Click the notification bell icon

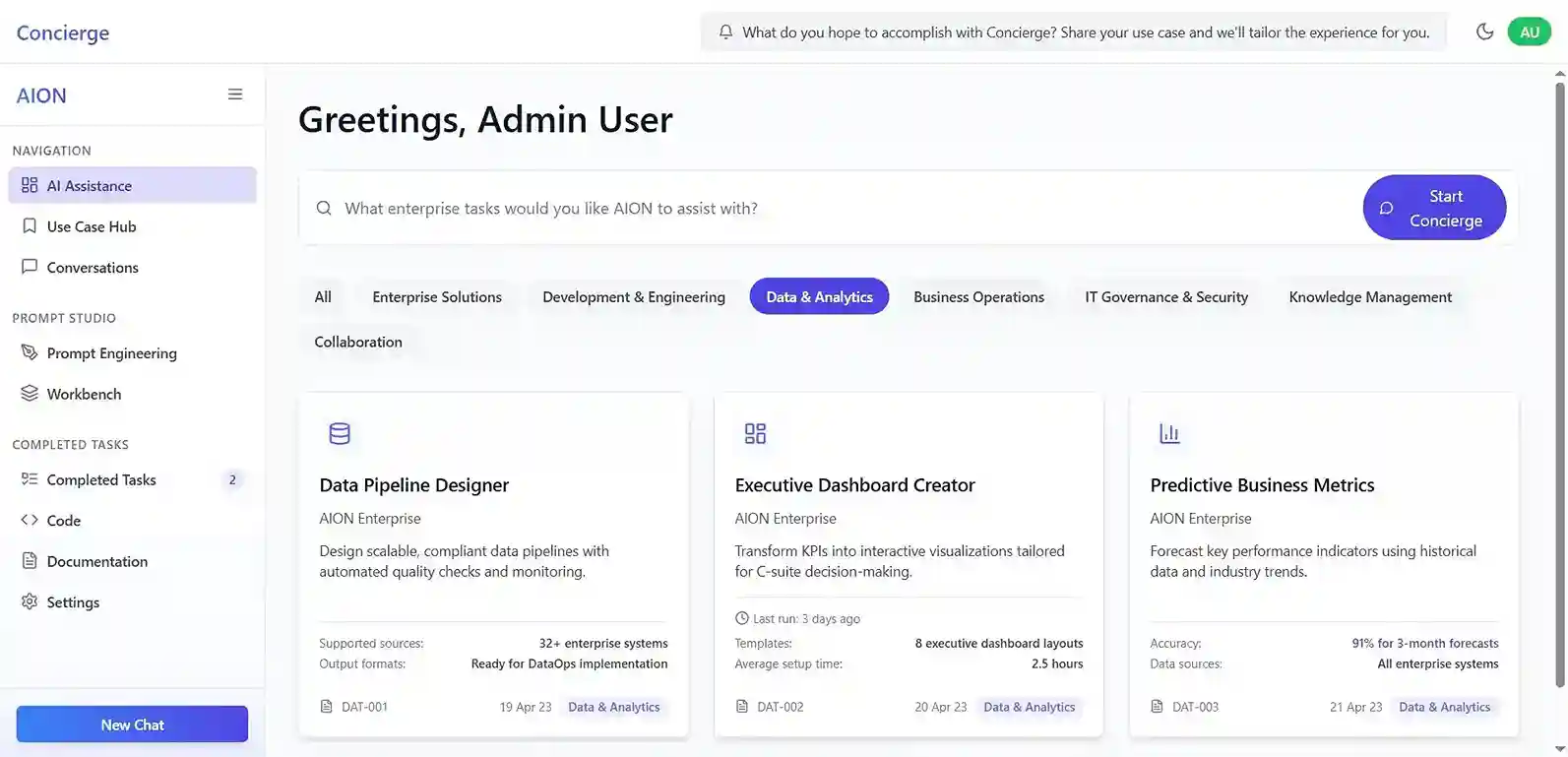tap(725, 32)
